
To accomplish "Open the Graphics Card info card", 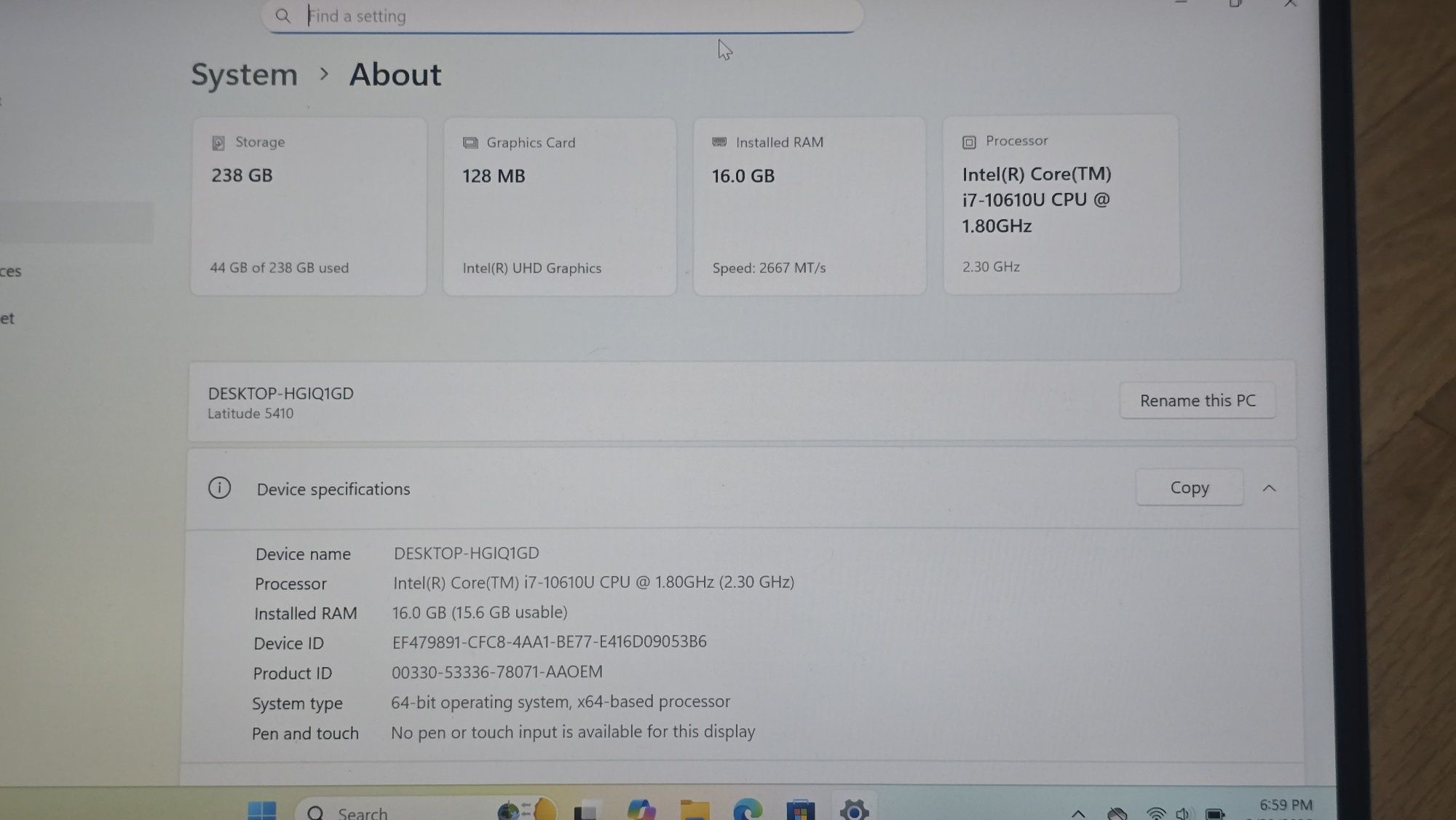I will pyautogui.click(x=560, y=207).
